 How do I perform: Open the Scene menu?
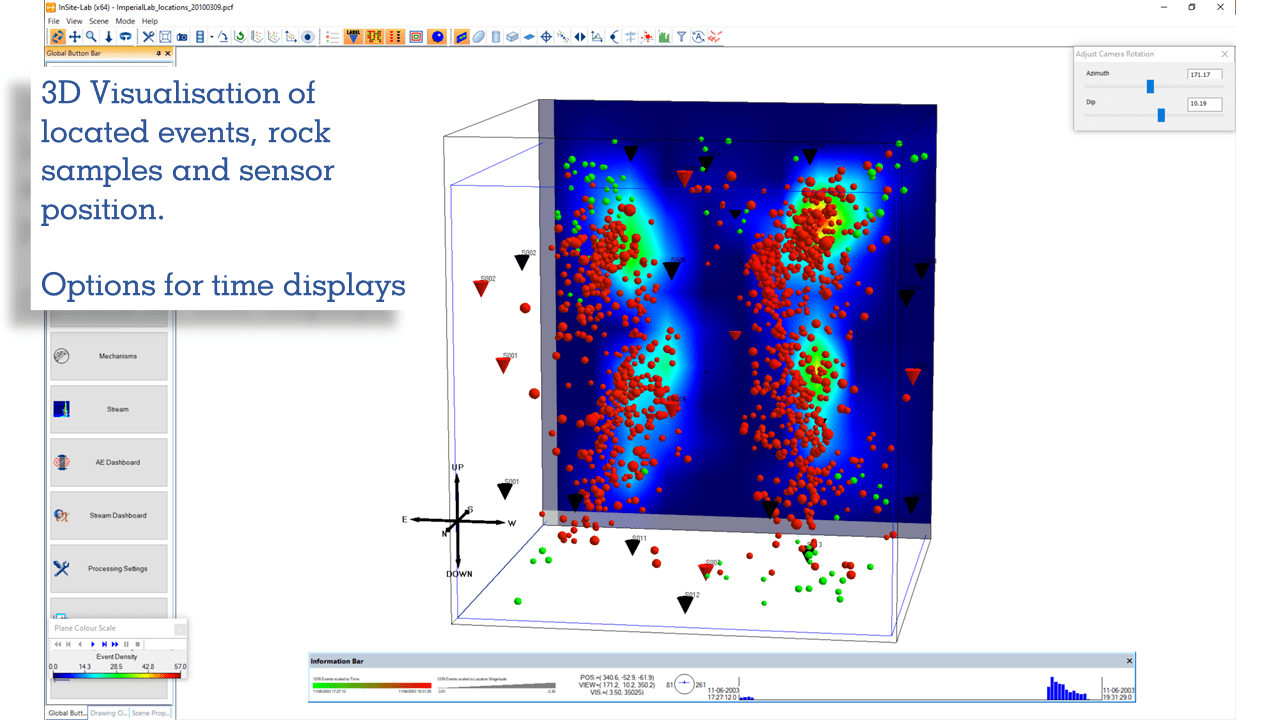[x=99, y=21]
